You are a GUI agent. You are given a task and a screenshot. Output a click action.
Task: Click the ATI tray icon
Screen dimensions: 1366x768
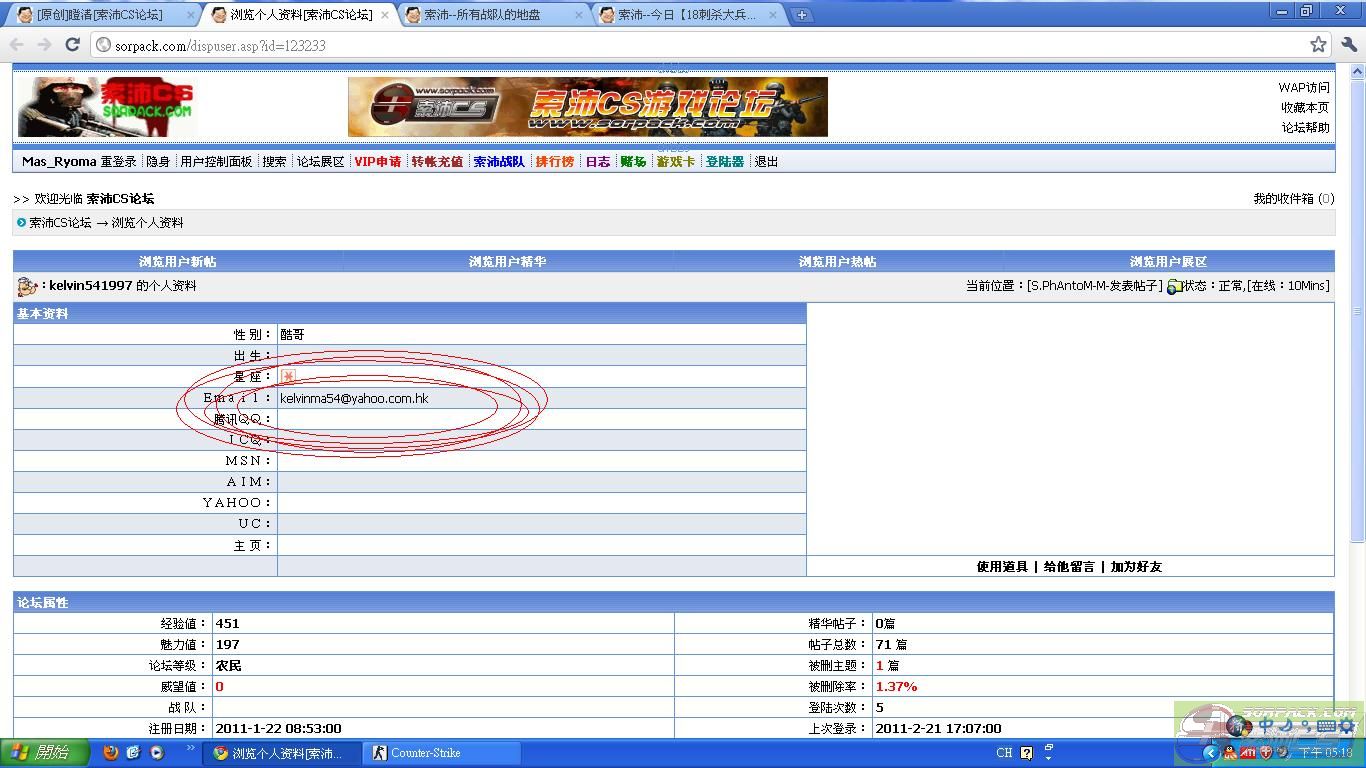(x=1248, y=753)
